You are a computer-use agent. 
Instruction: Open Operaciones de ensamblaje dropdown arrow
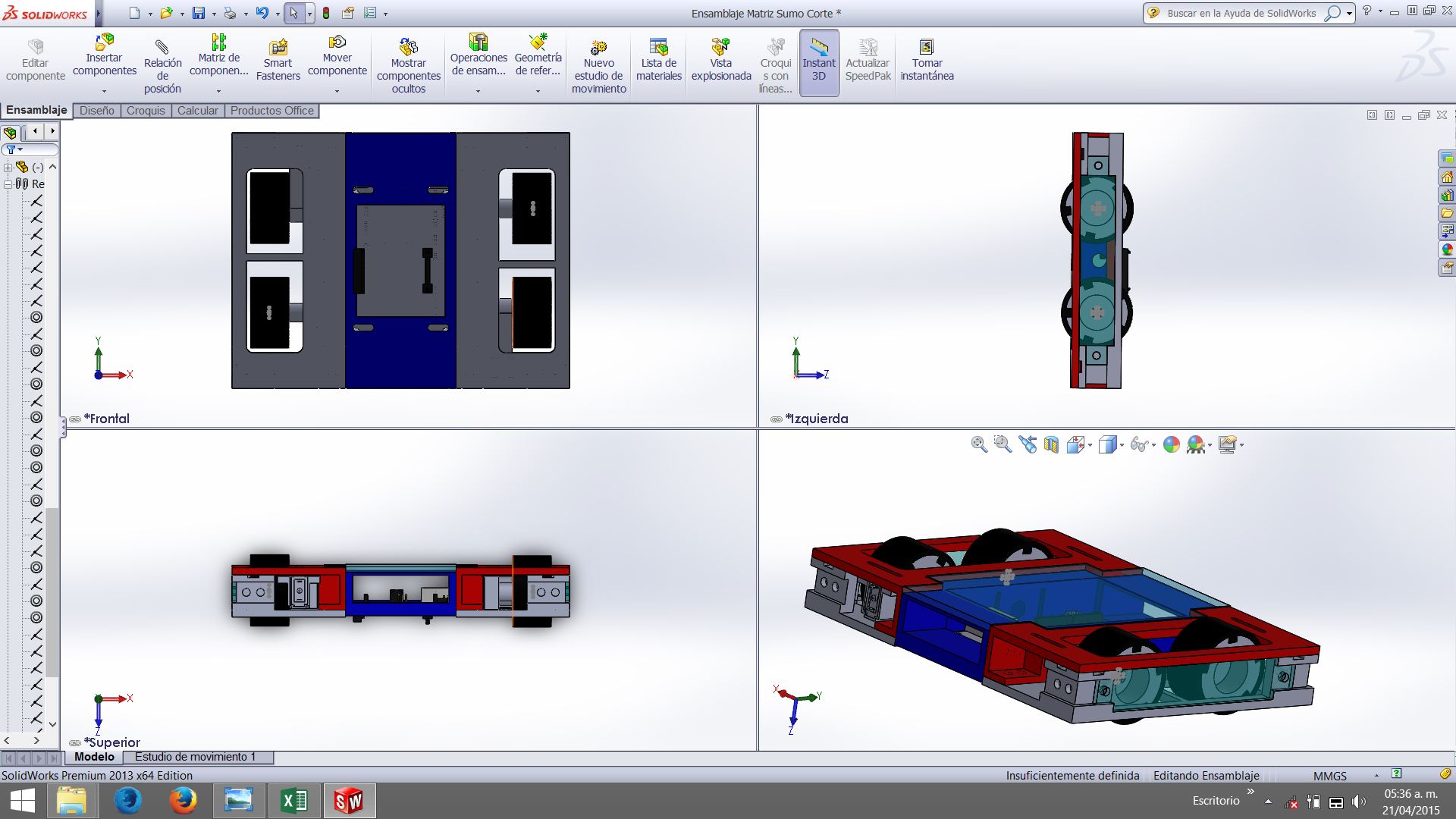coord(478,91)
